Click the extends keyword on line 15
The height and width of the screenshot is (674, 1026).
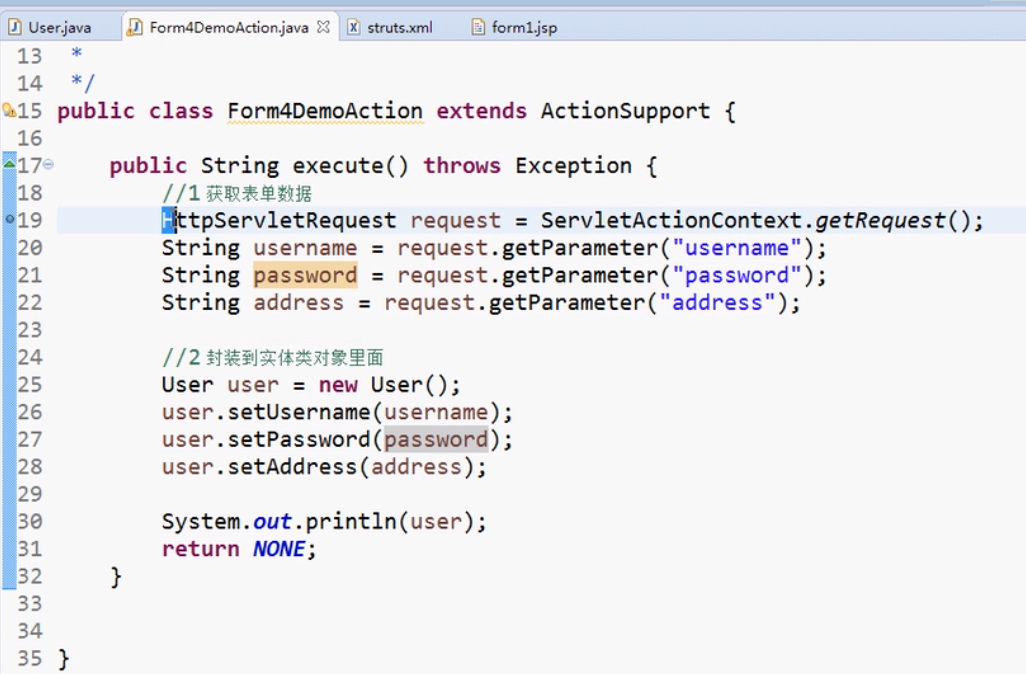(x=482, y=111)
